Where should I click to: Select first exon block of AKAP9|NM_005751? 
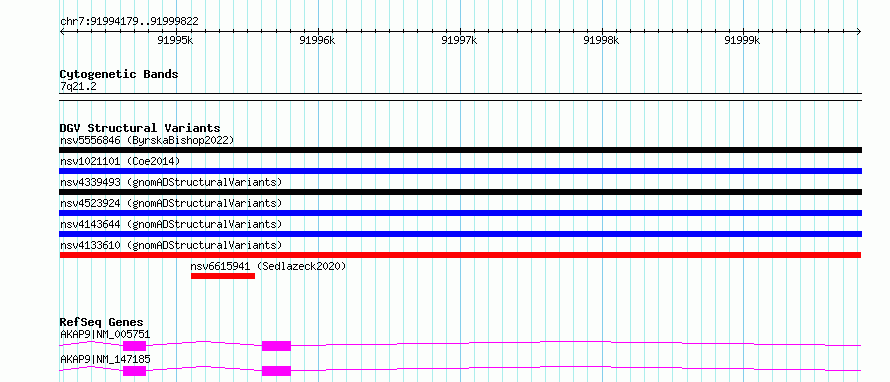coord(135,346)
